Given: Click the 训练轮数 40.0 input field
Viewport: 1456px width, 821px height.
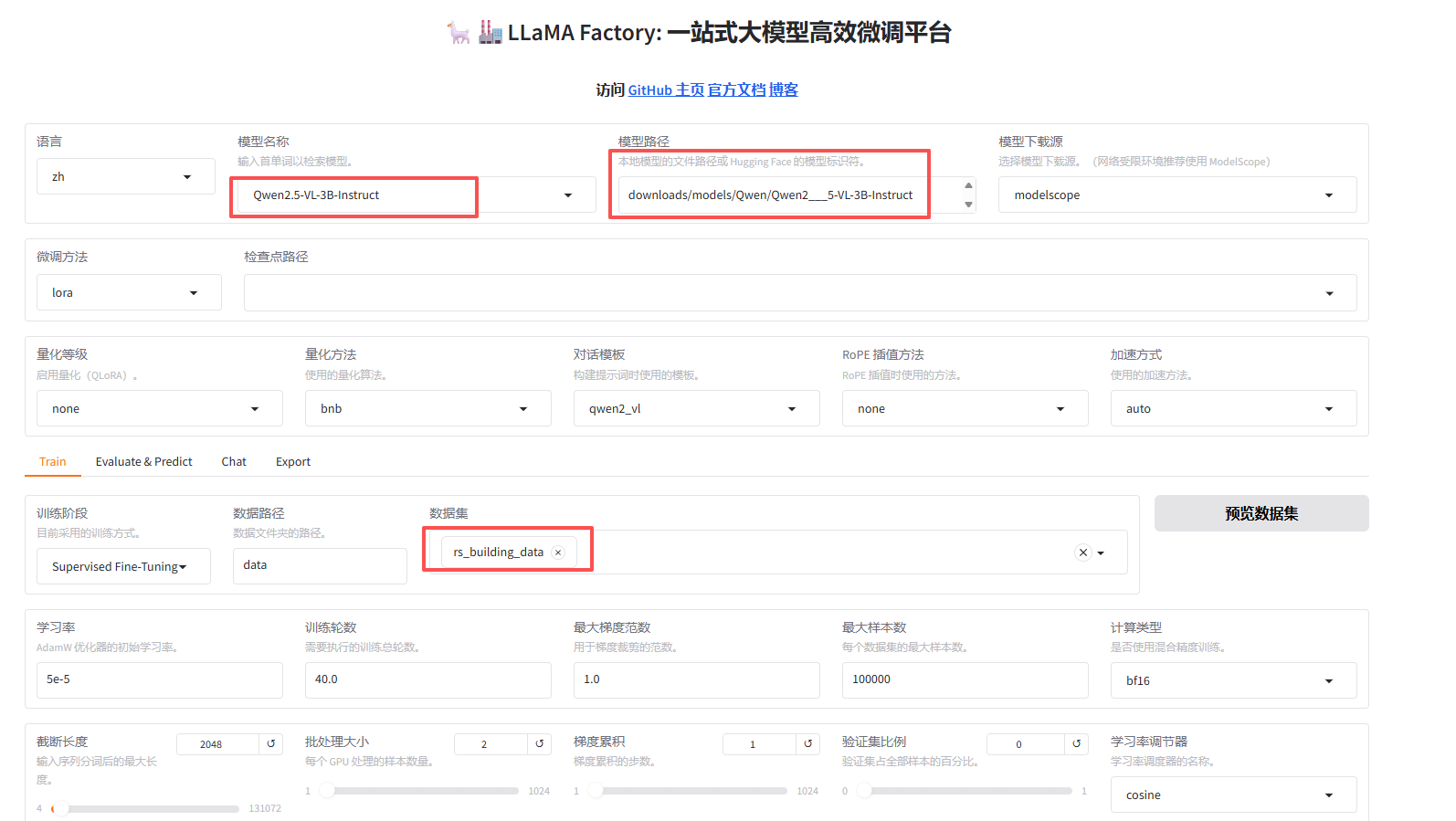Looking at the screenshot, I should point(428,680).
